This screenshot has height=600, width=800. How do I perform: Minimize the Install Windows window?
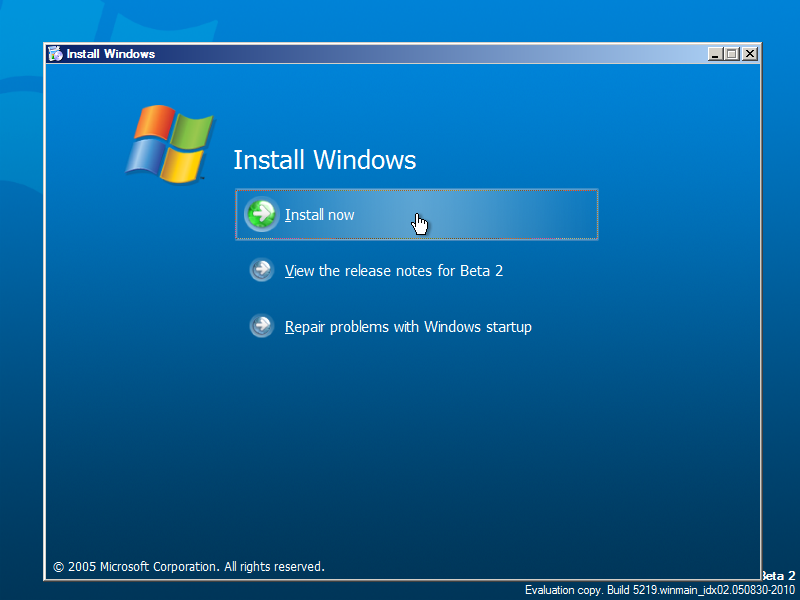click(x=715, y=54)
